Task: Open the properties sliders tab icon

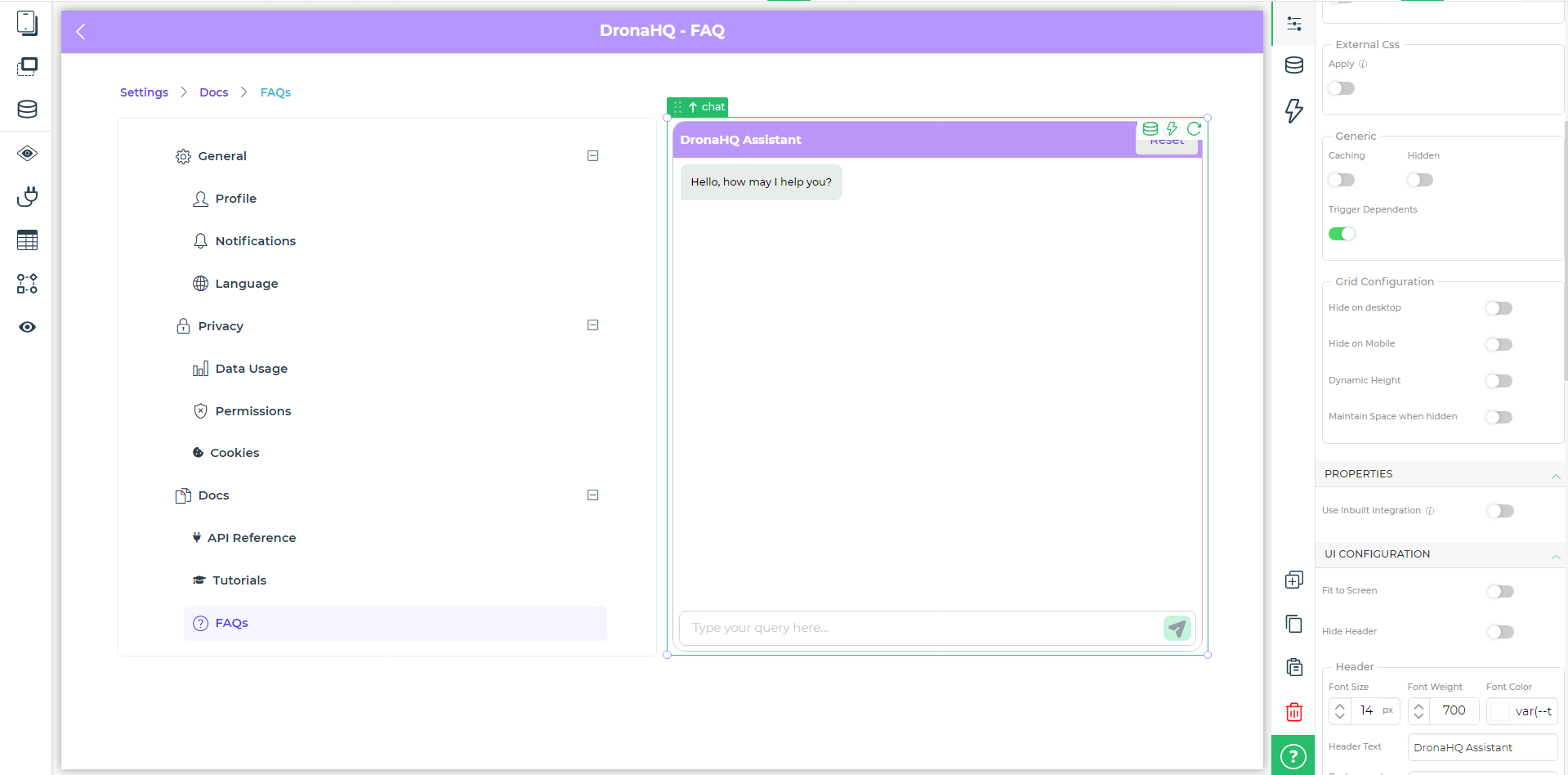Action: (x=1294, y=24)
